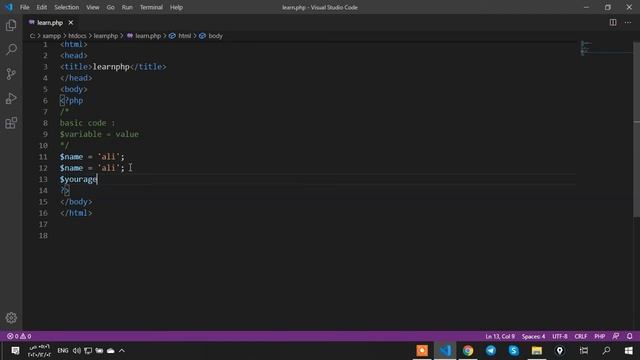Click the line 11 $name = 'ali' code

coord(92,157)
